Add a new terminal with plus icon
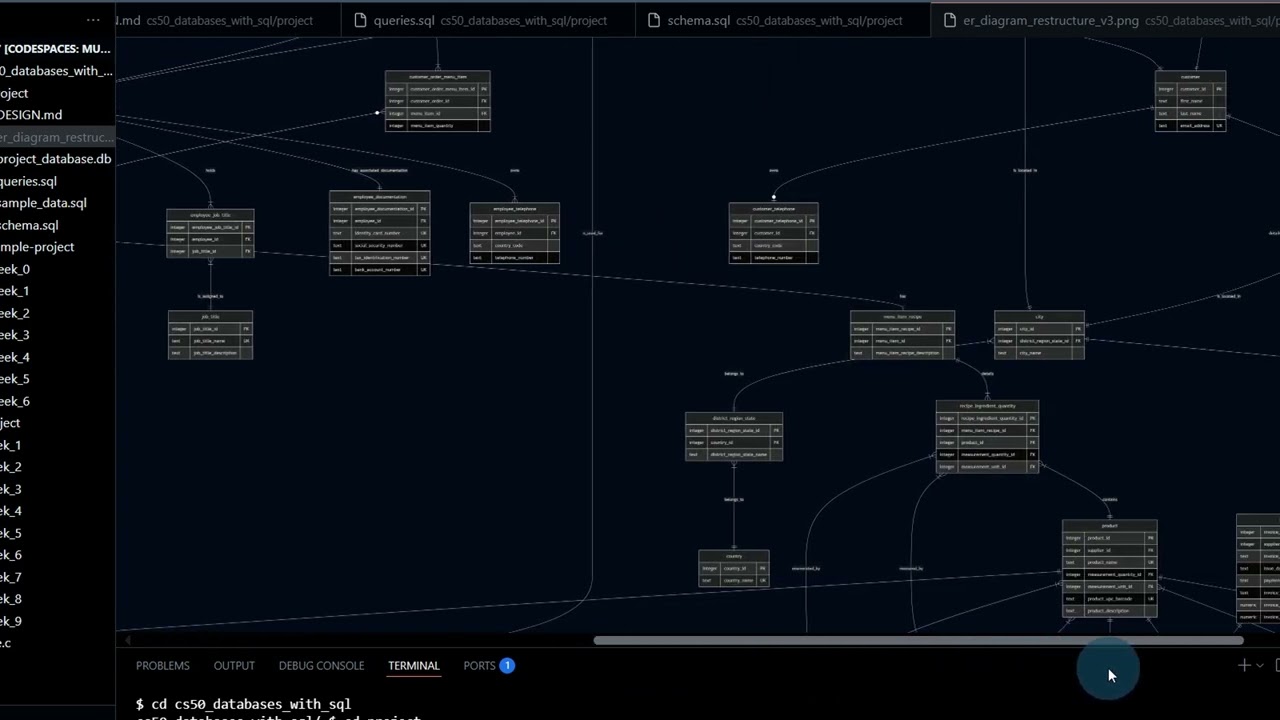1280x720 pixels. pos(1244,665)
